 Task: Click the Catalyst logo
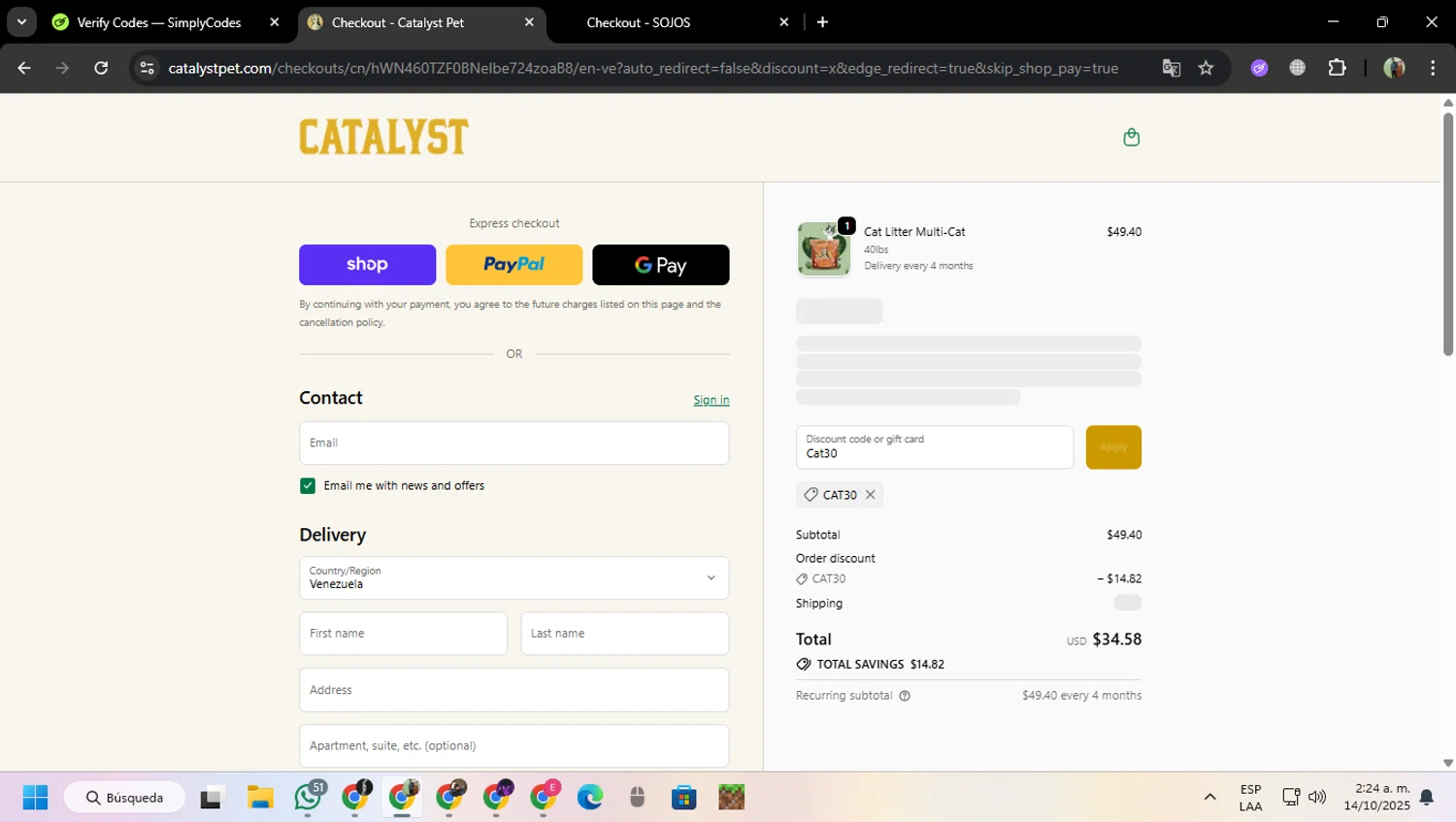[383, 137]
